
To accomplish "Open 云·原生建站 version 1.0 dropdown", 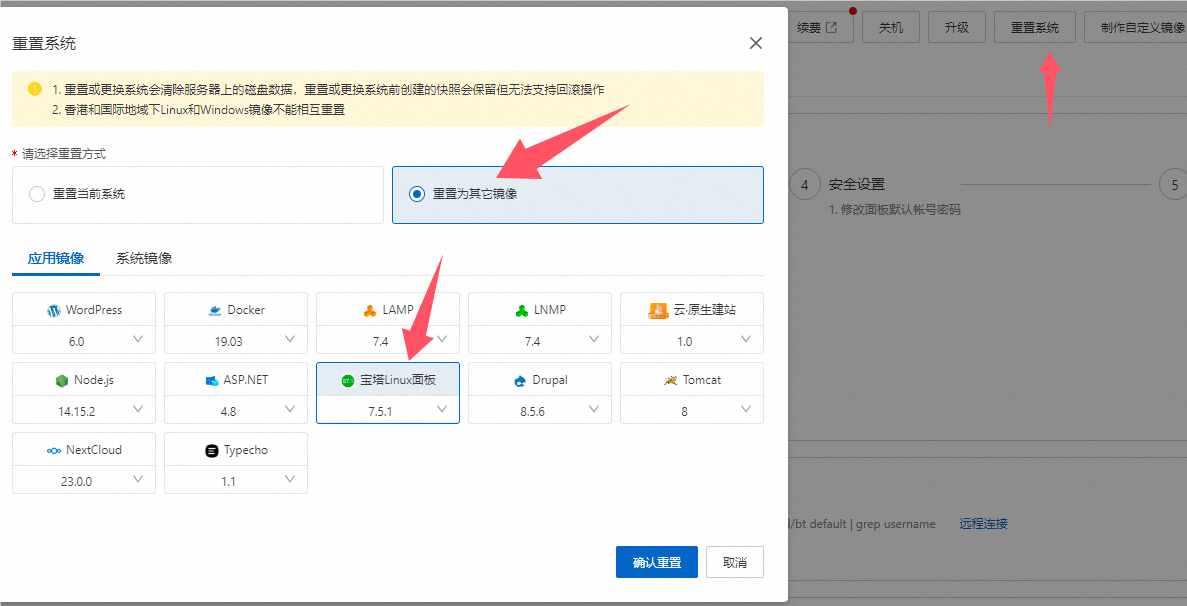I will coord(692,340).
